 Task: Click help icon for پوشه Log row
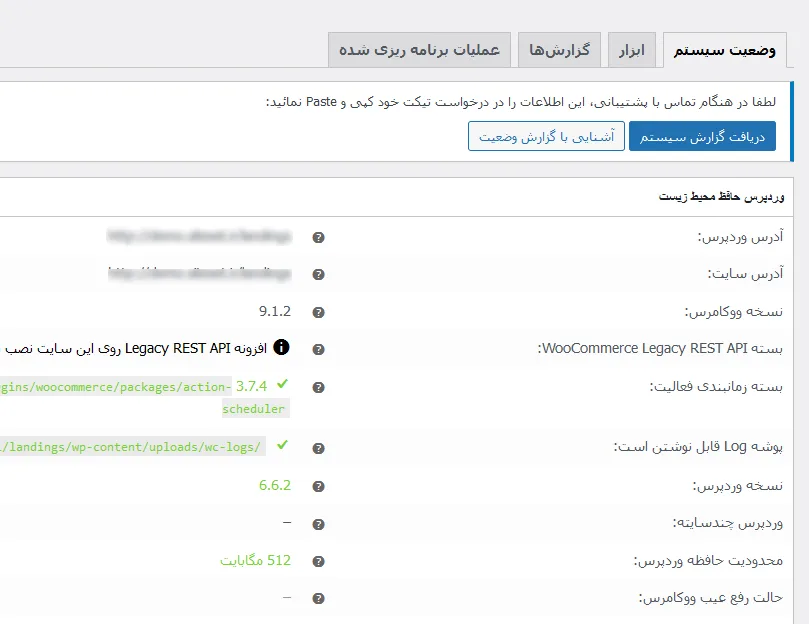(318, 448)
